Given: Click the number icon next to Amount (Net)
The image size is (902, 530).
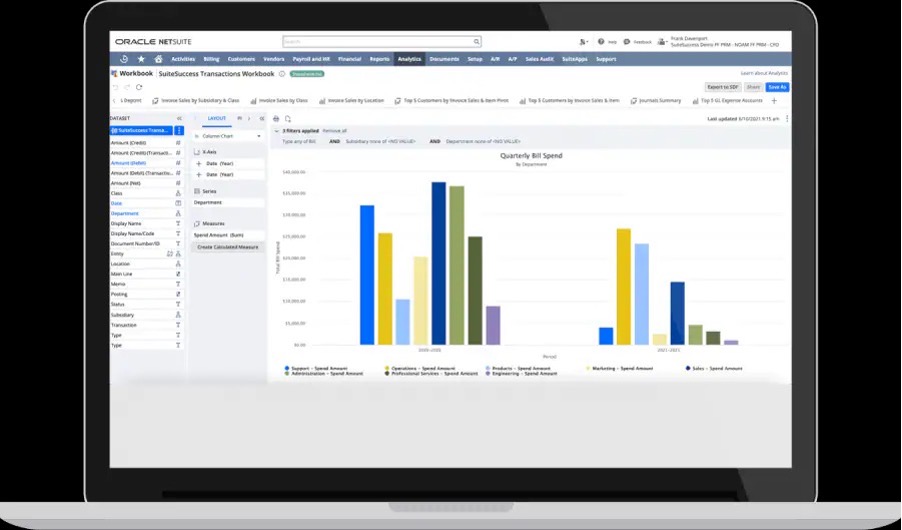Looking at the screenshot, I should click(178, 183).
